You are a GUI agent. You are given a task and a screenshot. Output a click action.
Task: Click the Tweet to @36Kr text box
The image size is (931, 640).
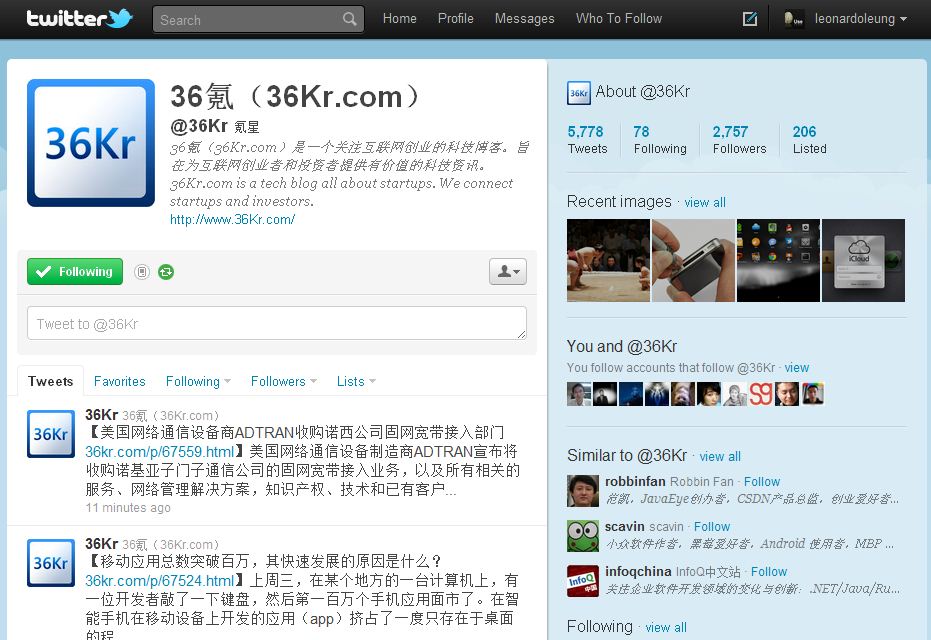pyautogui.click(x=277, y=324)
